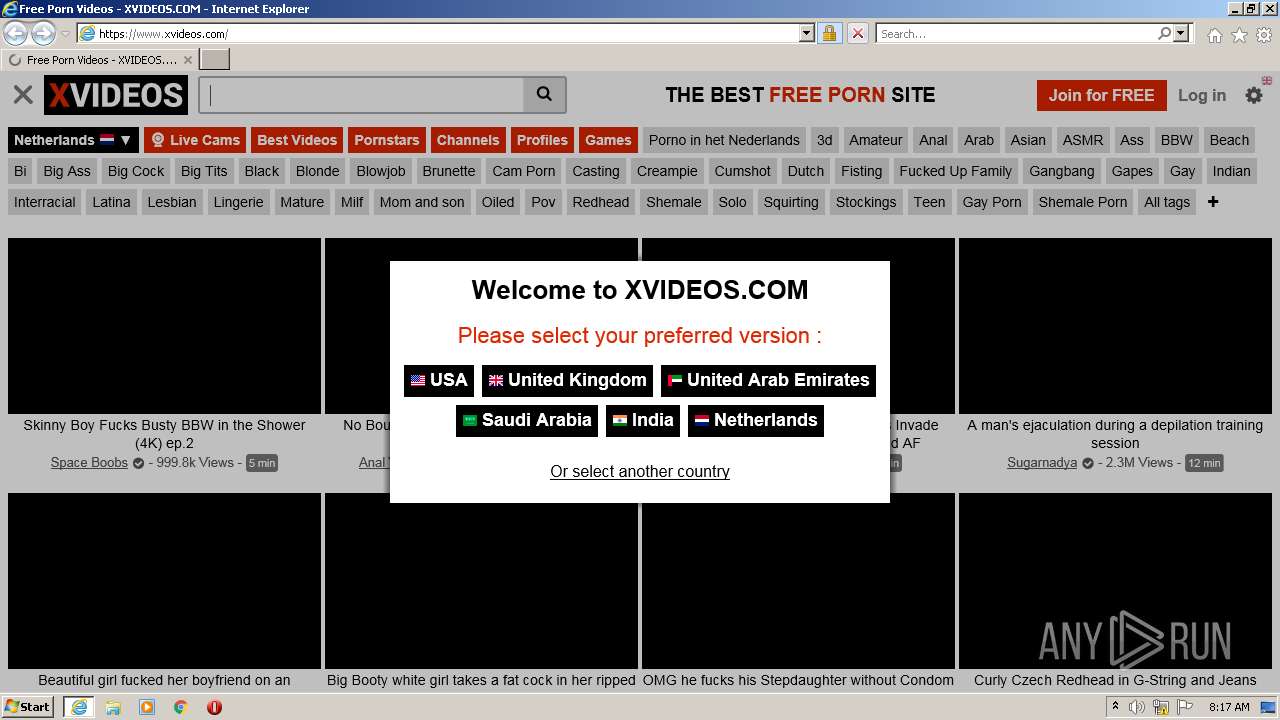Viewport: 1280px width, 720px height.
Task: Open the Netherlands country dropdown
Action: click(x=73, y=140)
